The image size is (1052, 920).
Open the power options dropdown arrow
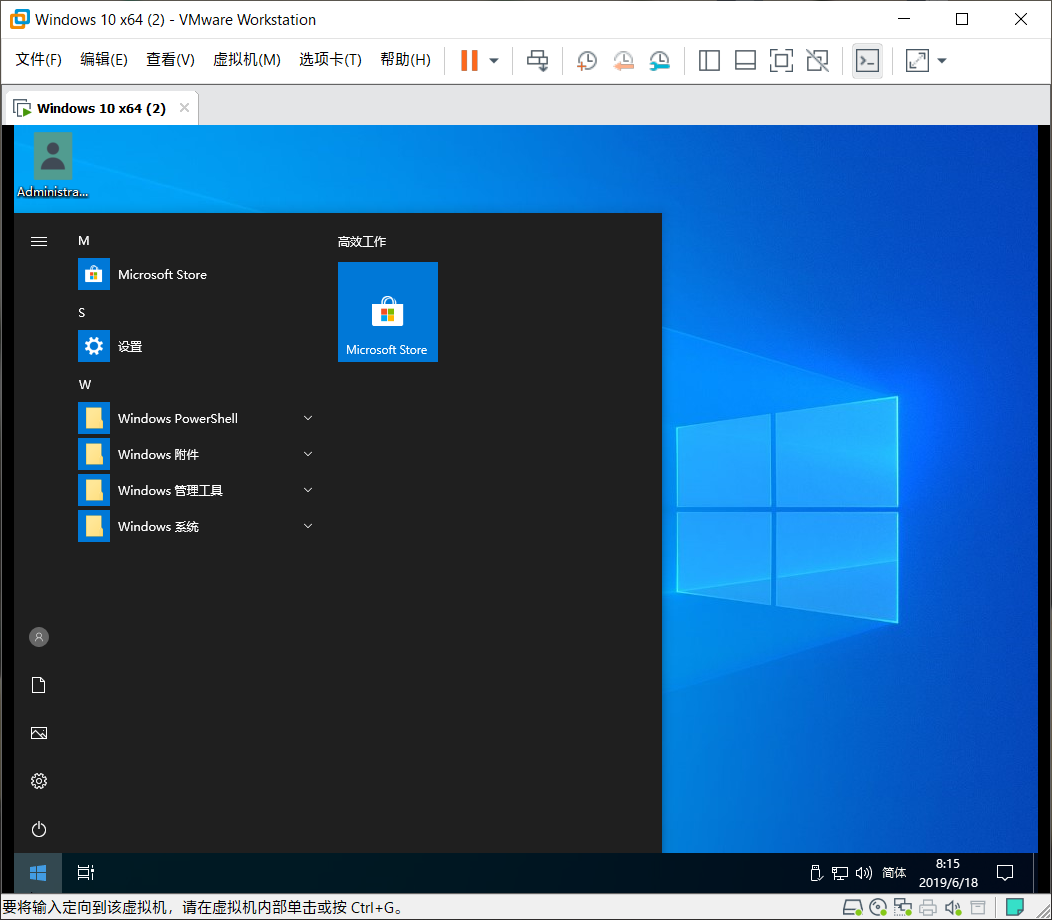coord(494,60)
